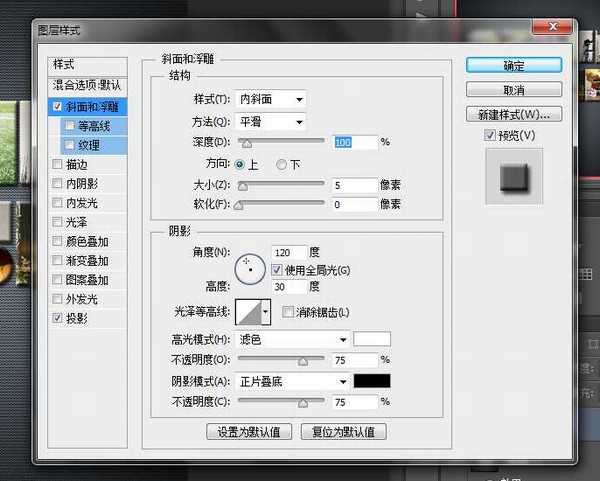Select the 投影 style entry
This screenshot has width=600, height=481.
[x=76, y=318]
